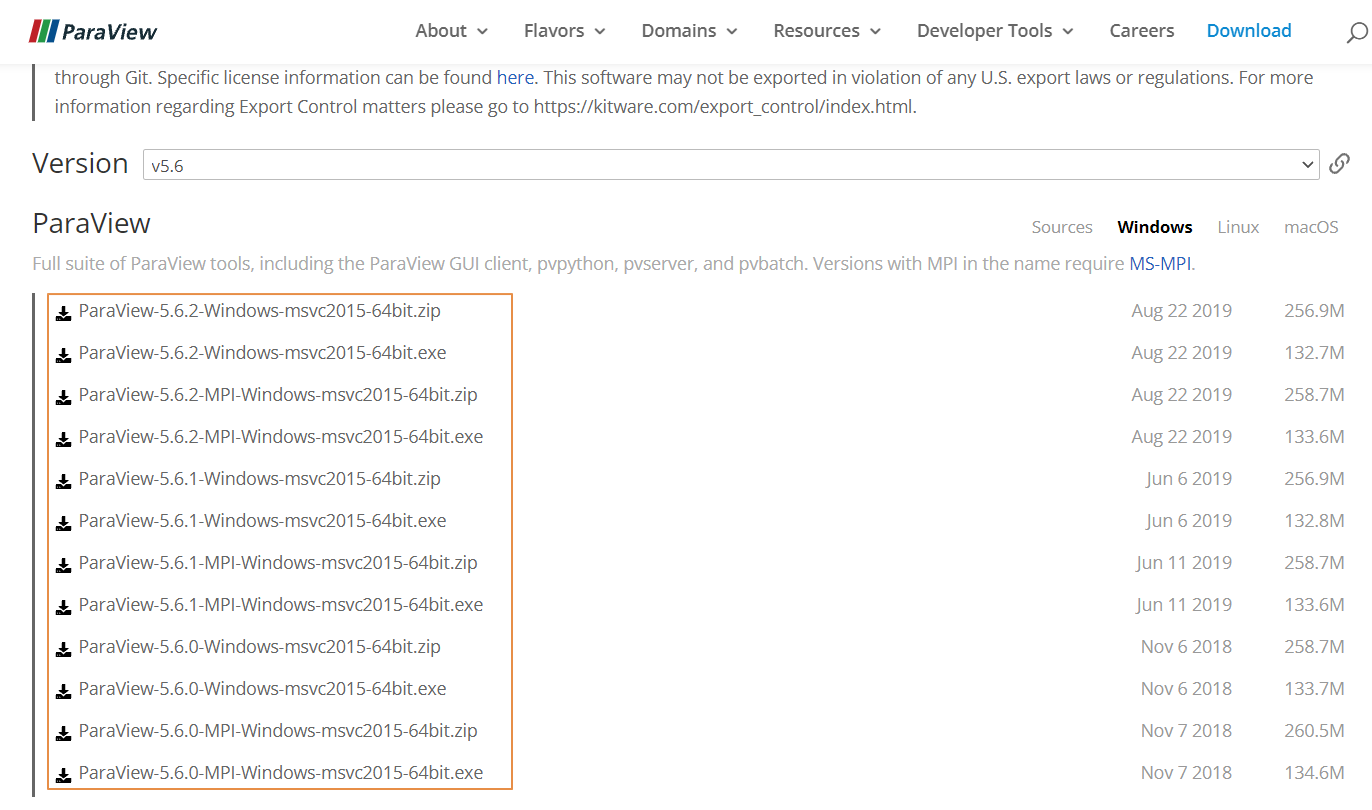
Task: Download ParaView-5.6.0-Windows-msvc2015-64bit.exe
Action: [262, 689]
